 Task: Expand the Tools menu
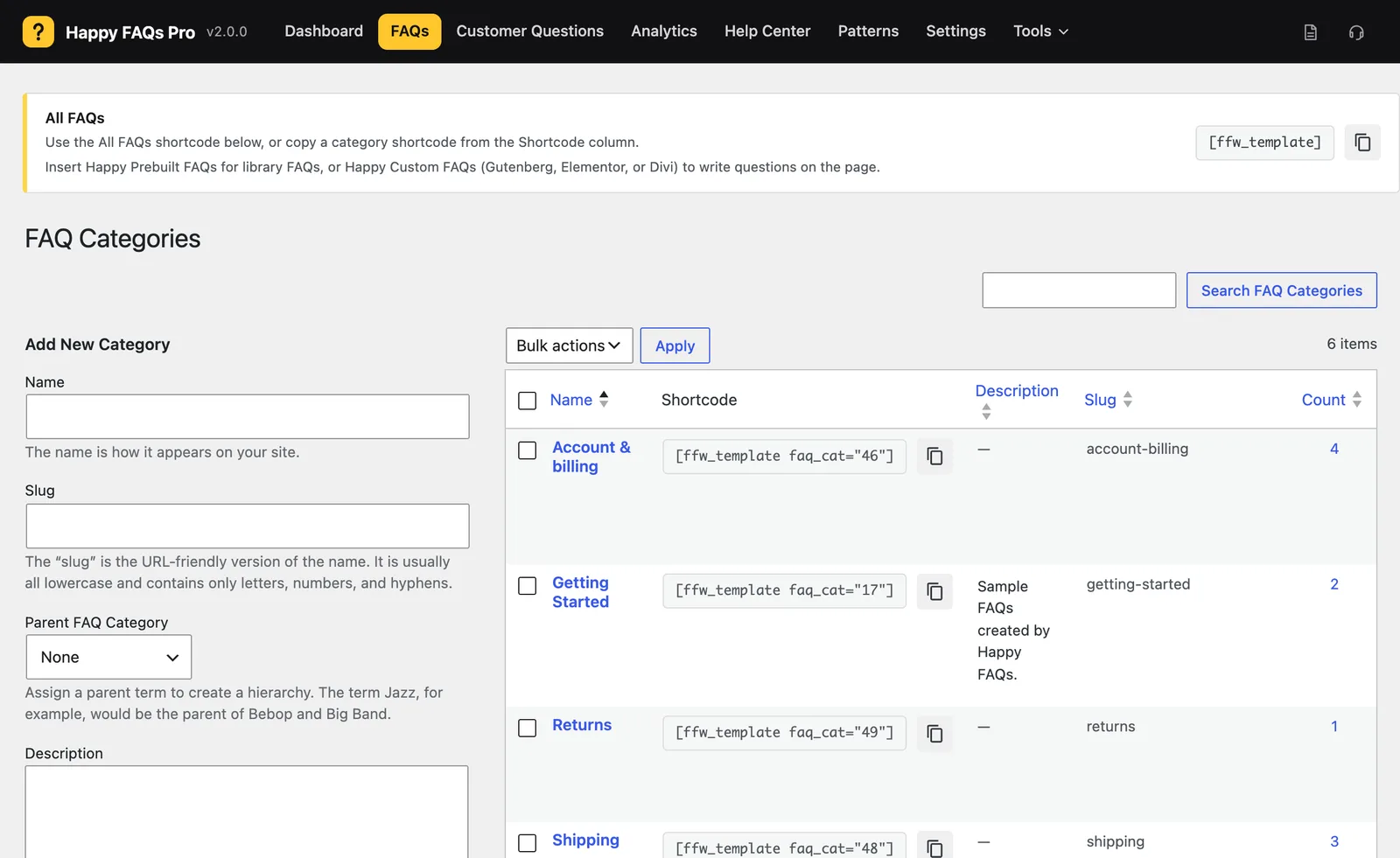(1040, 31)
